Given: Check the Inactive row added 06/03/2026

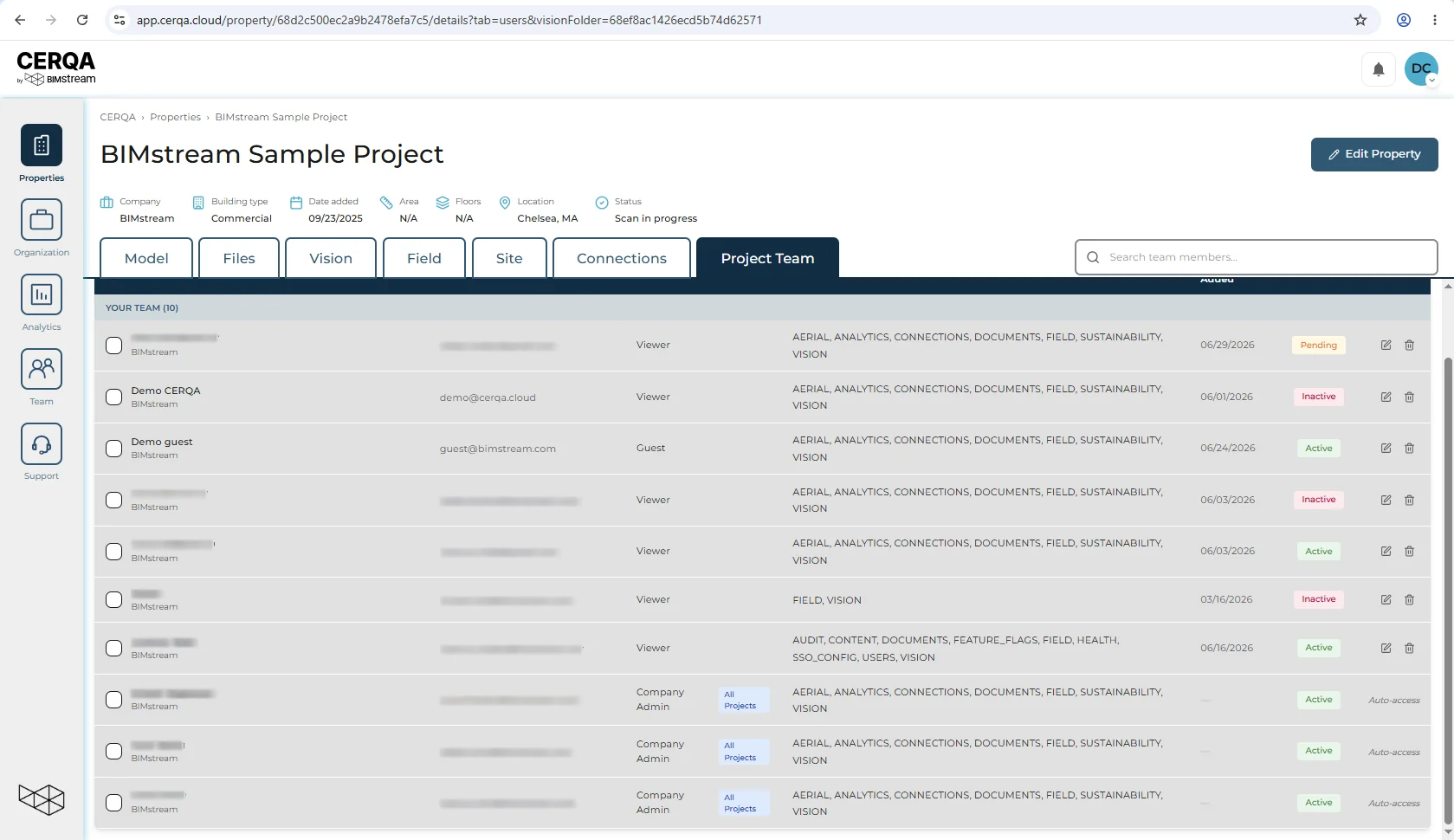Looking at the screenshot, I should click(x=113, y=500).
